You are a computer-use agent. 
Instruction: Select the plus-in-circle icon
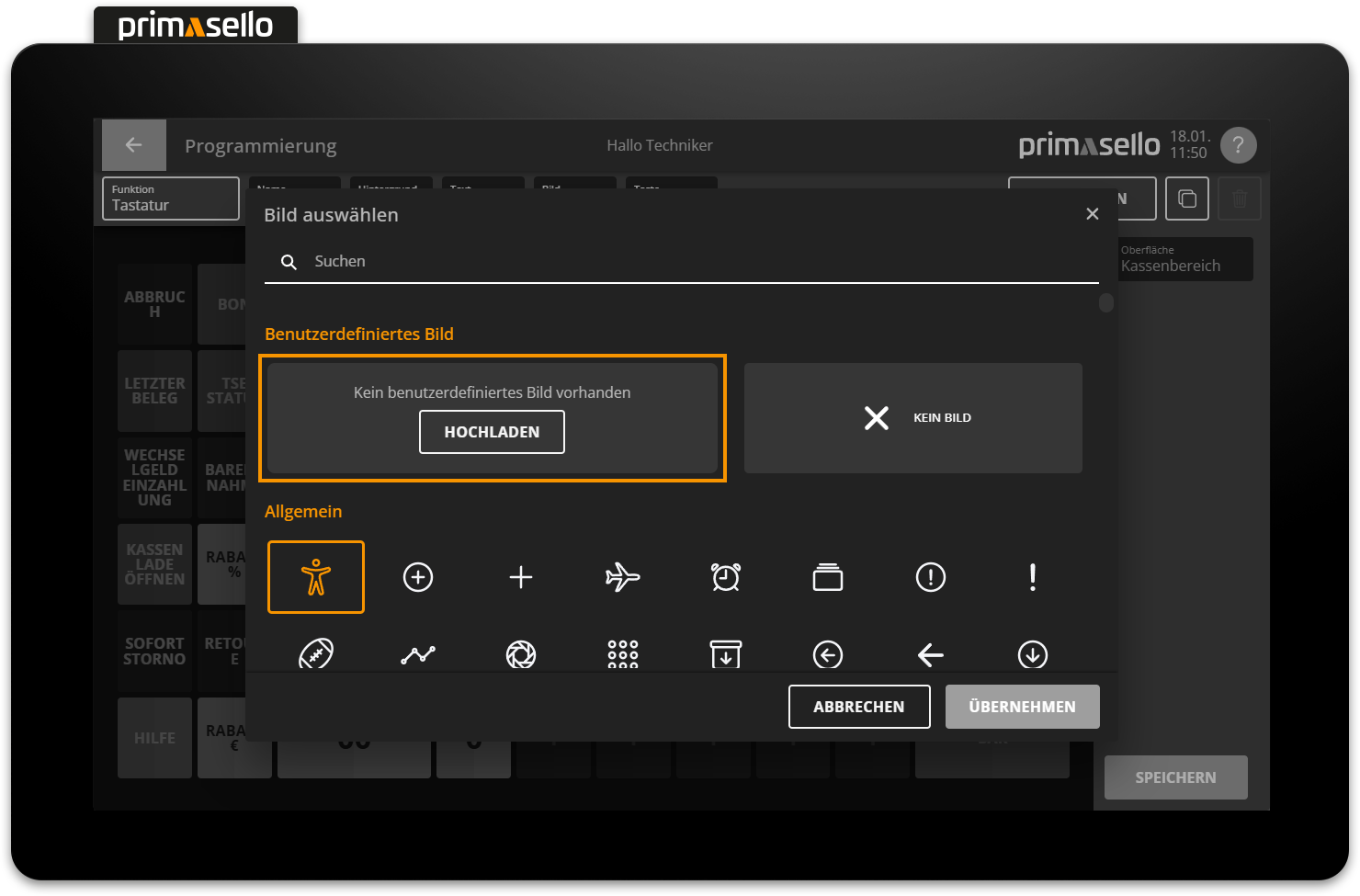pyautogui.click(x=418, y=577)
